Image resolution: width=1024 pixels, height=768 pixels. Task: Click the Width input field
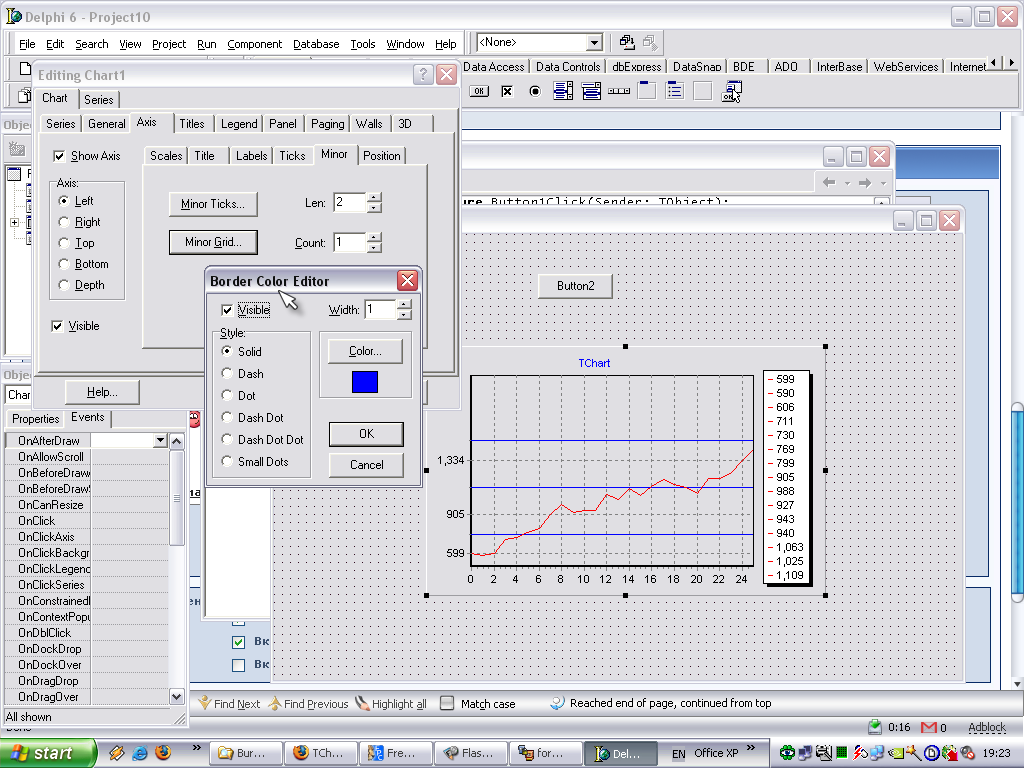pos(379,310)
